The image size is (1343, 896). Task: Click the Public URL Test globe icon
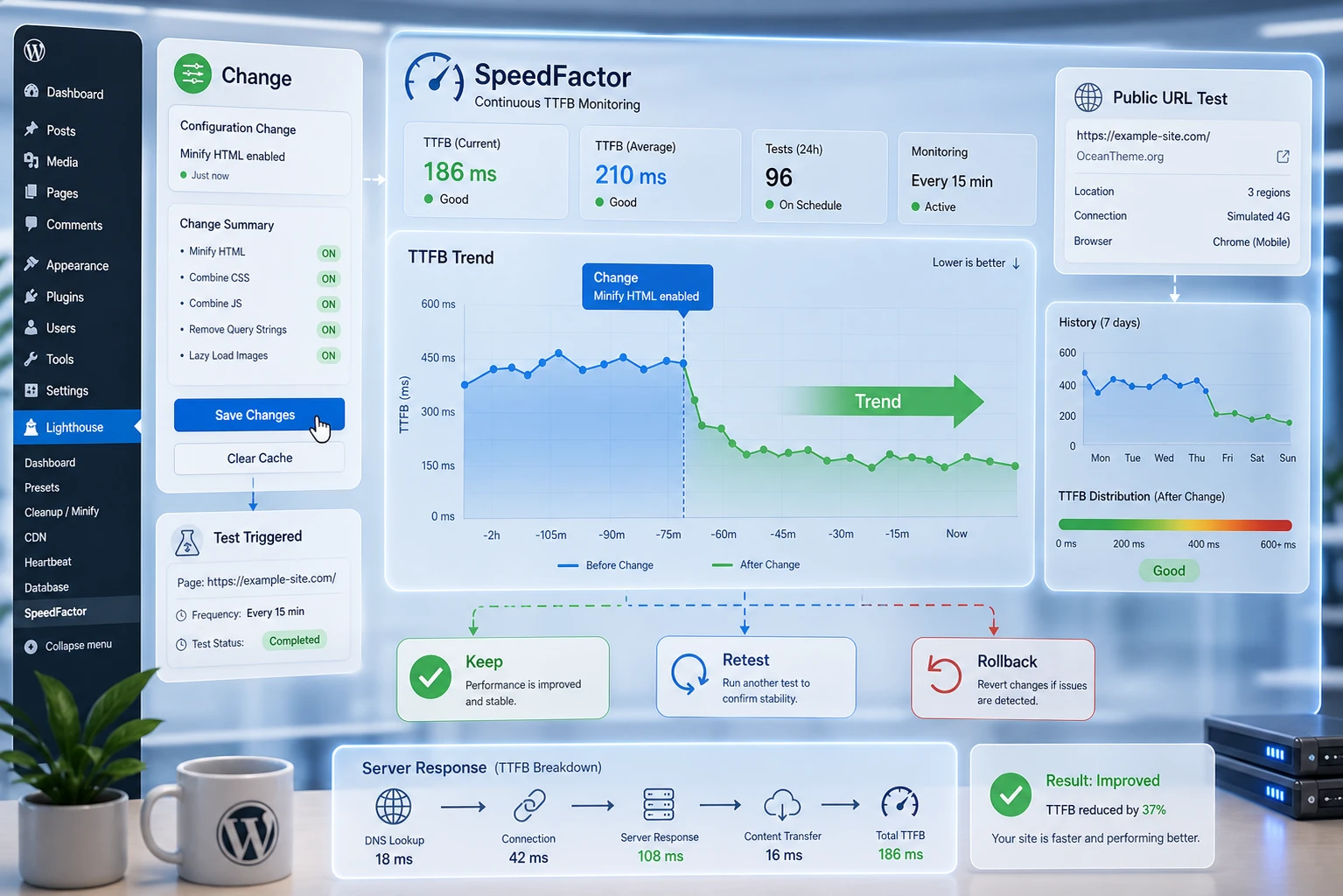(x=1088, y=97)
